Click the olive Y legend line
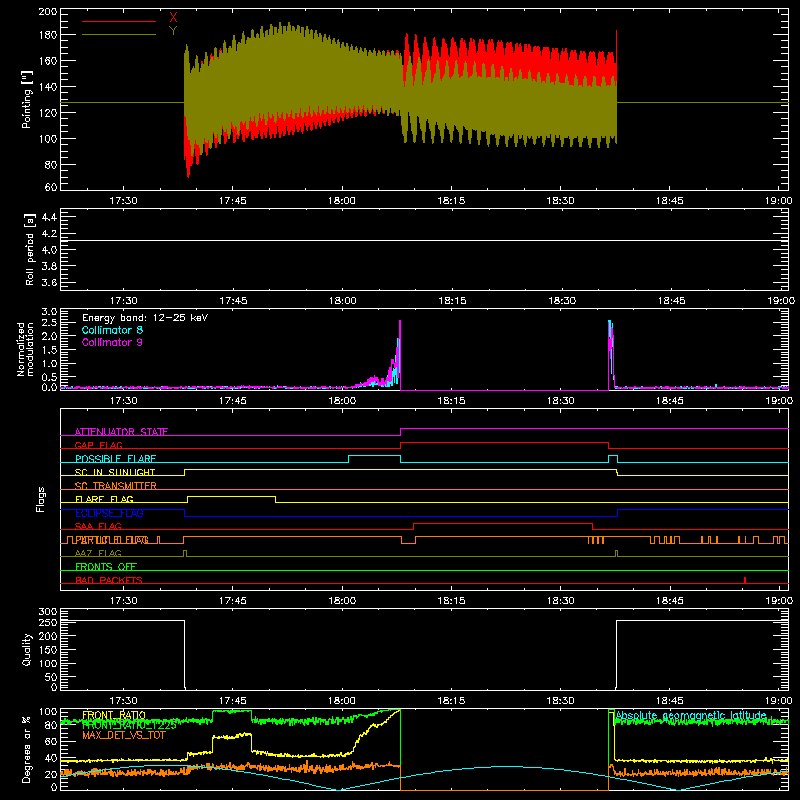800x800 pixels. [119, 35]
